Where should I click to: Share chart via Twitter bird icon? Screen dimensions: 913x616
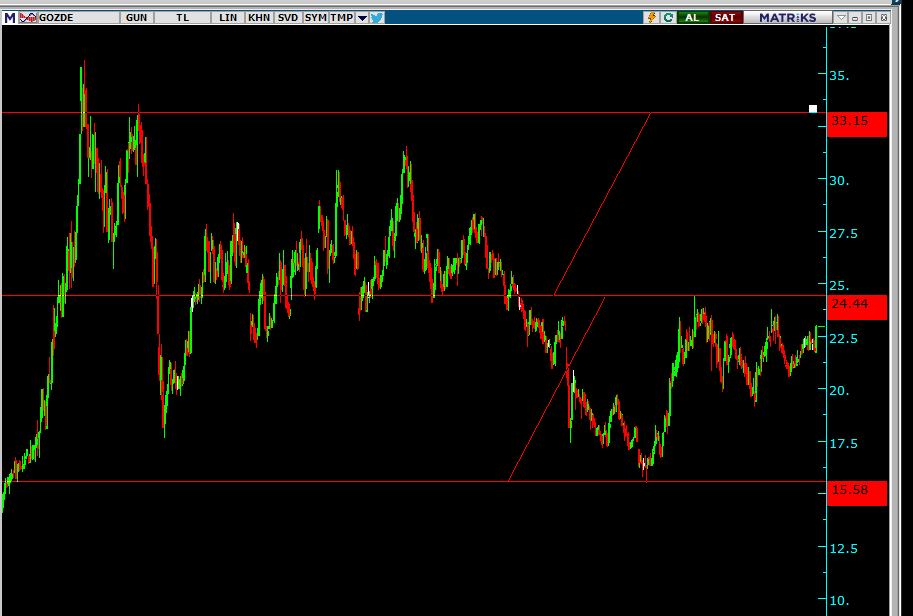click(377, 17)
